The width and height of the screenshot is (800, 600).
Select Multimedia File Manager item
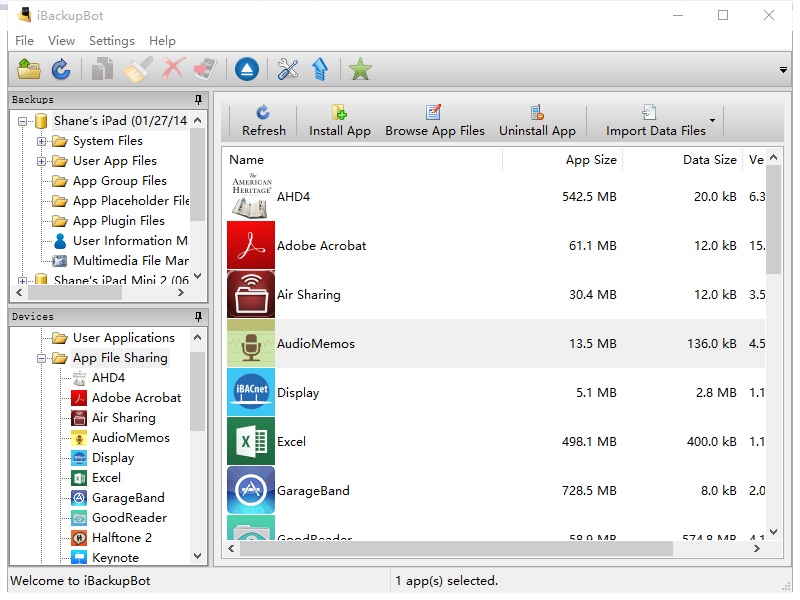coord(131,261)
